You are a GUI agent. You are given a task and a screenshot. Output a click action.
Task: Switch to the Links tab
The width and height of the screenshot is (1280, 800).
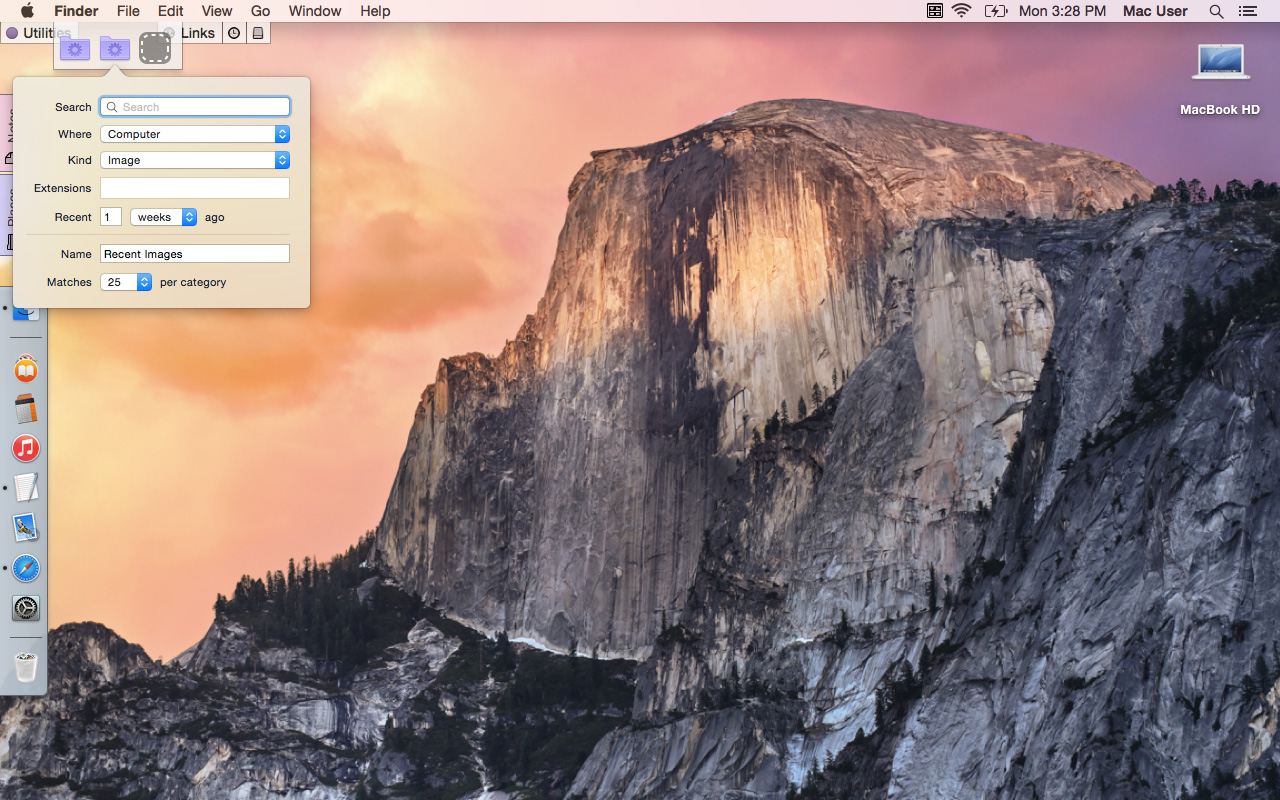click(198, 33)
